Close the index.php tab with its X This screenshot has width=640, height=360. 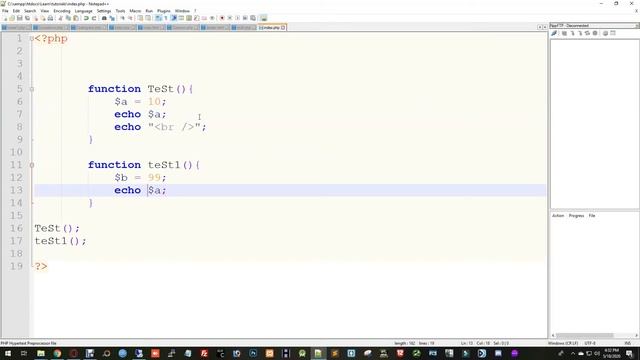(283, 27)
